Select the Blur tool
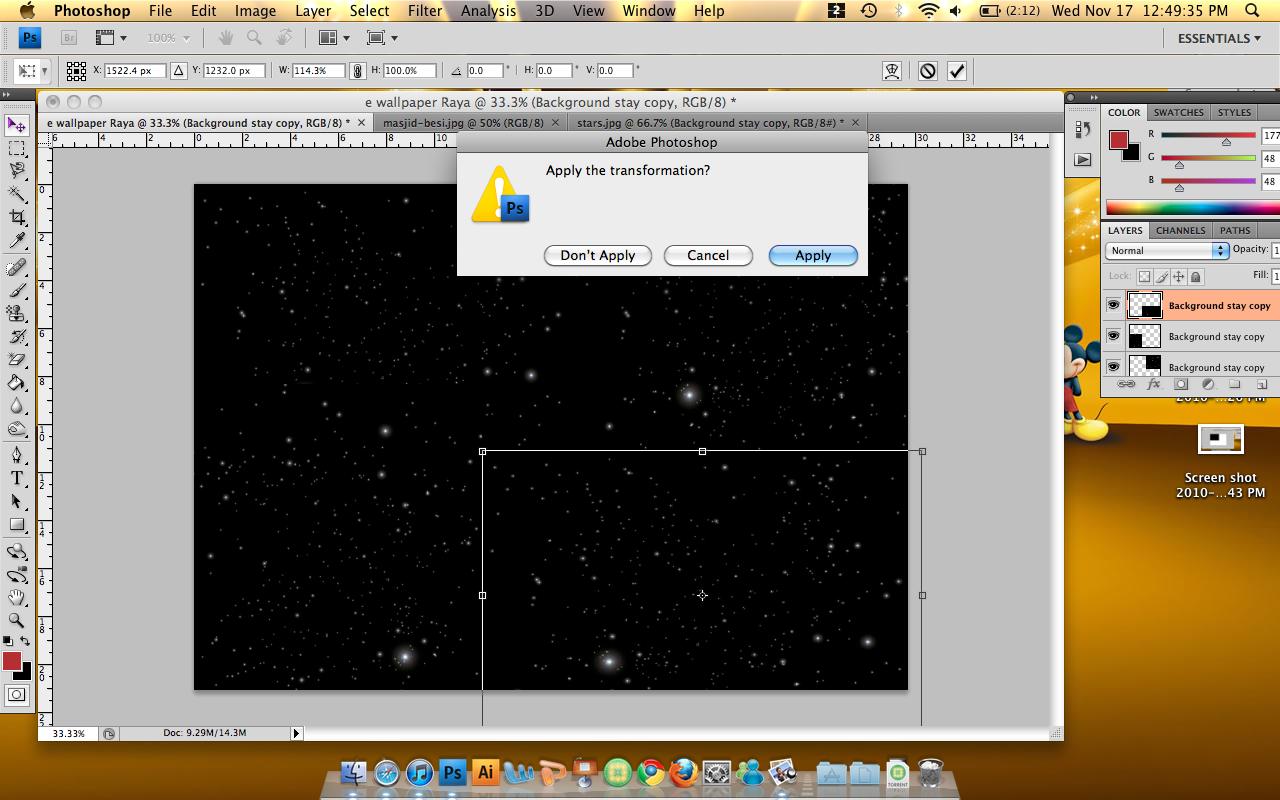1280x800 pixels. click(x=17, y=406)
